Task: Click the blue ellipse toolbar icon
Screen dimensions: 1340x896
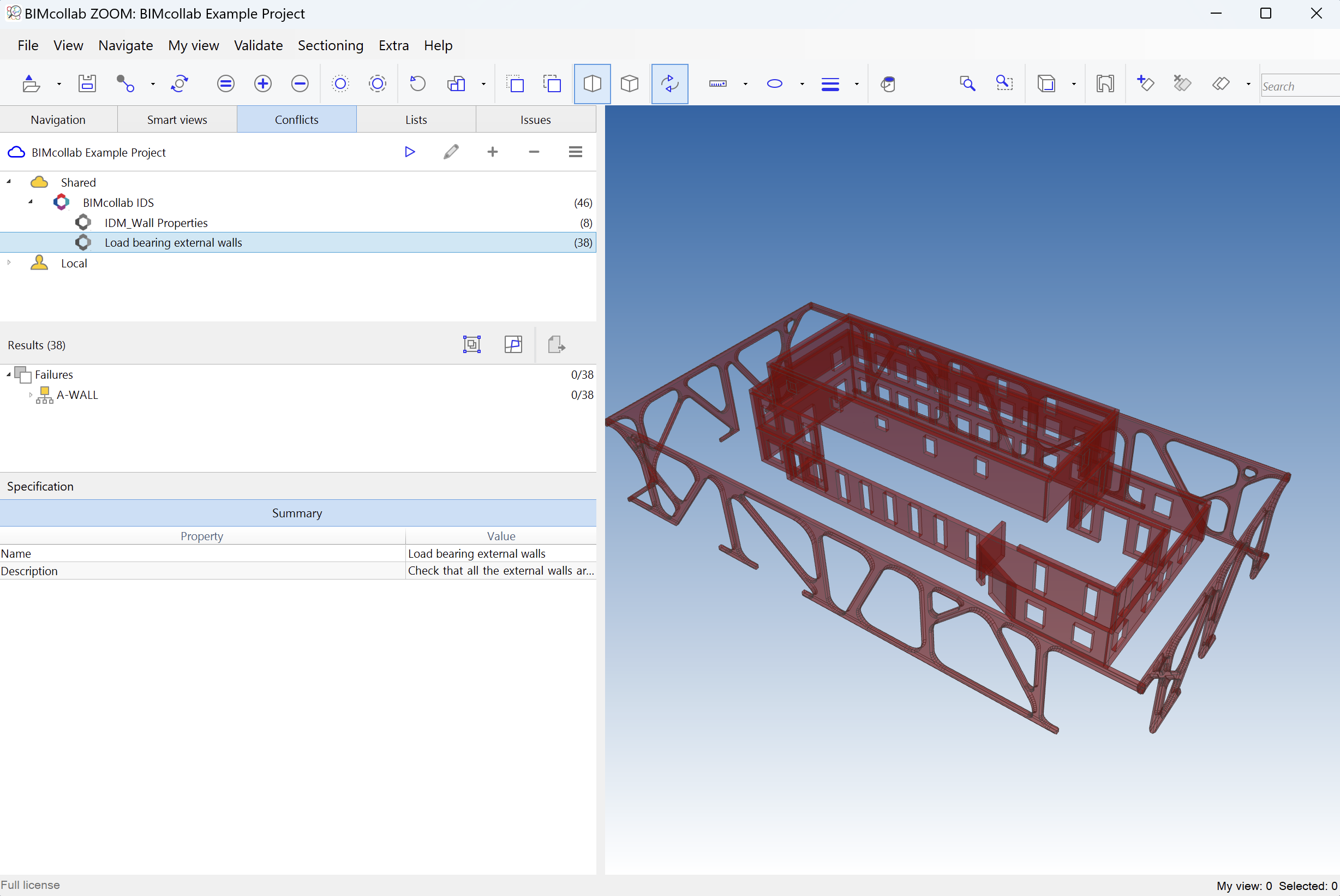Action: pos(775,84)
